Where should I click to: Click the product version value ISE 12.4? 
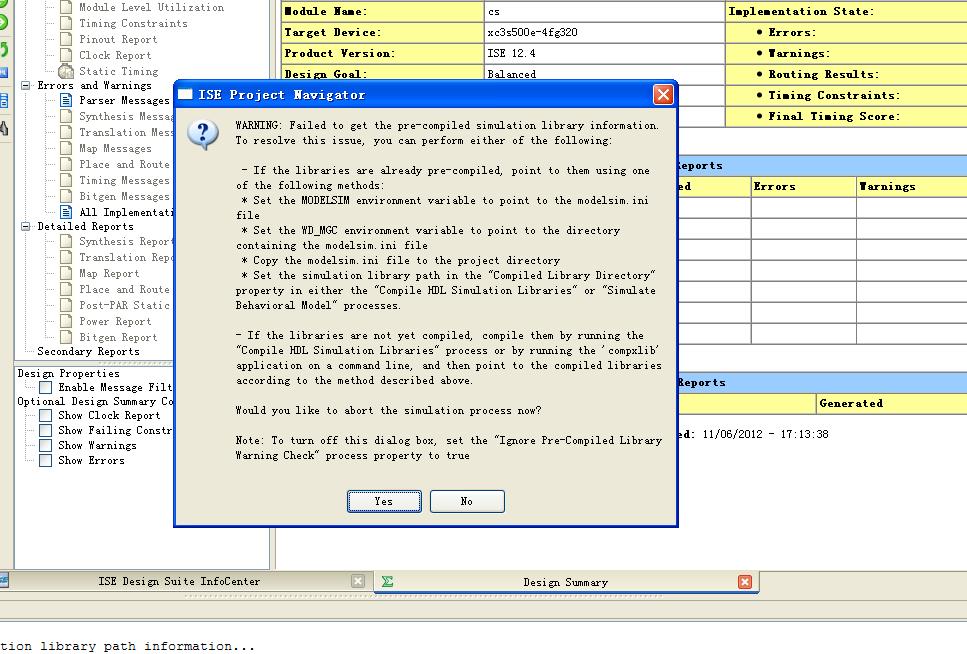pos(511,53)
